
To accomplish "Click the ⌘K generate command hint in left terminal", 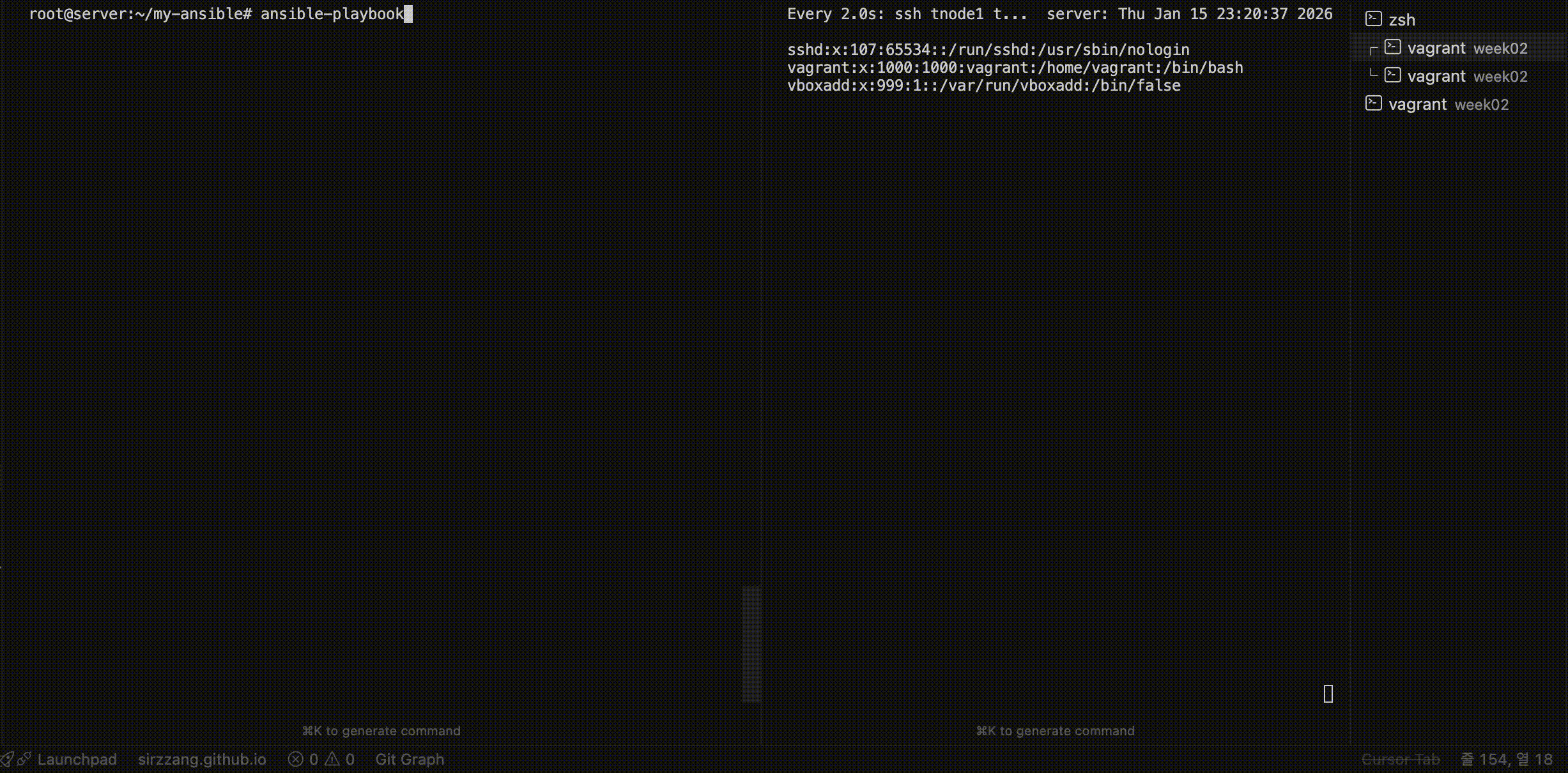I will pyautogui.click(x=381, y=731).
